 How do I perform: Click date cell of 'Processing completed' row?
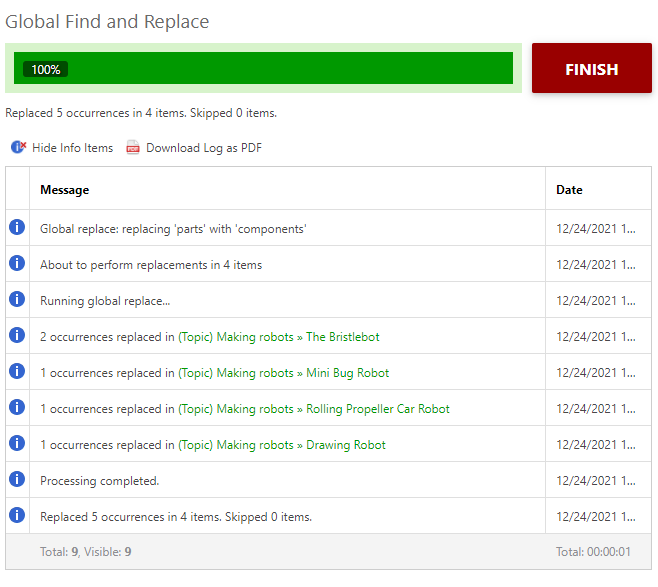point(596,480)
